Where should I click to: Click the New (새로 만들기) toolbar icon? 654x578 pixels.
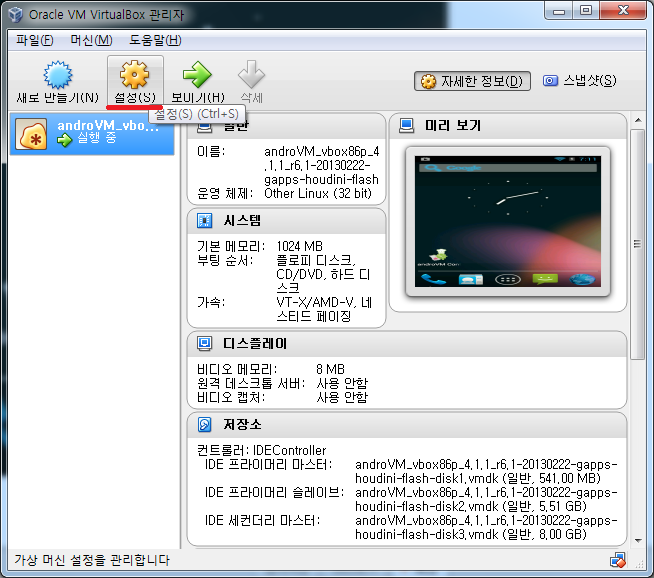pos(58,75)
